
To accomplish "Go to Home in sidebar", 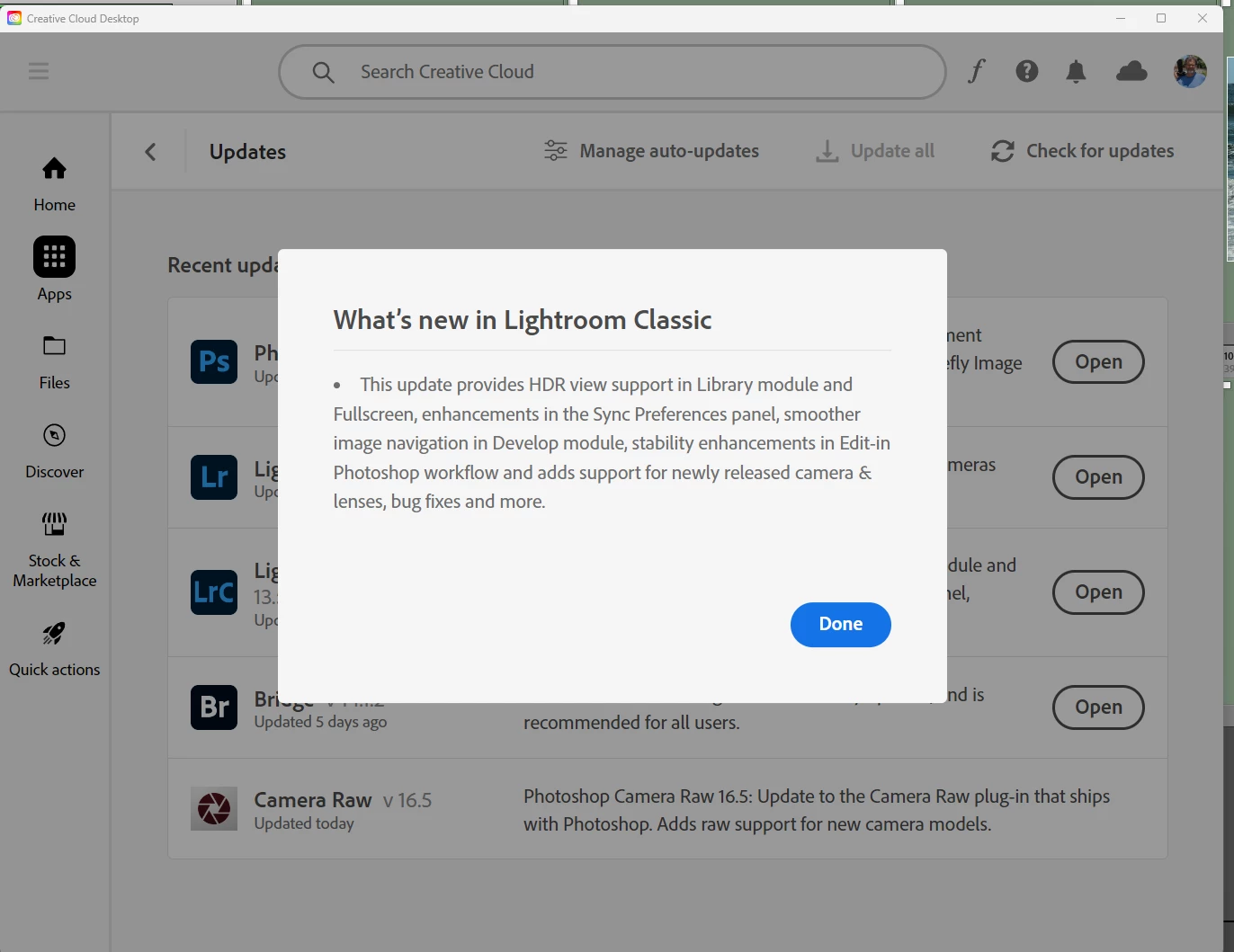I will click(55, 185).
